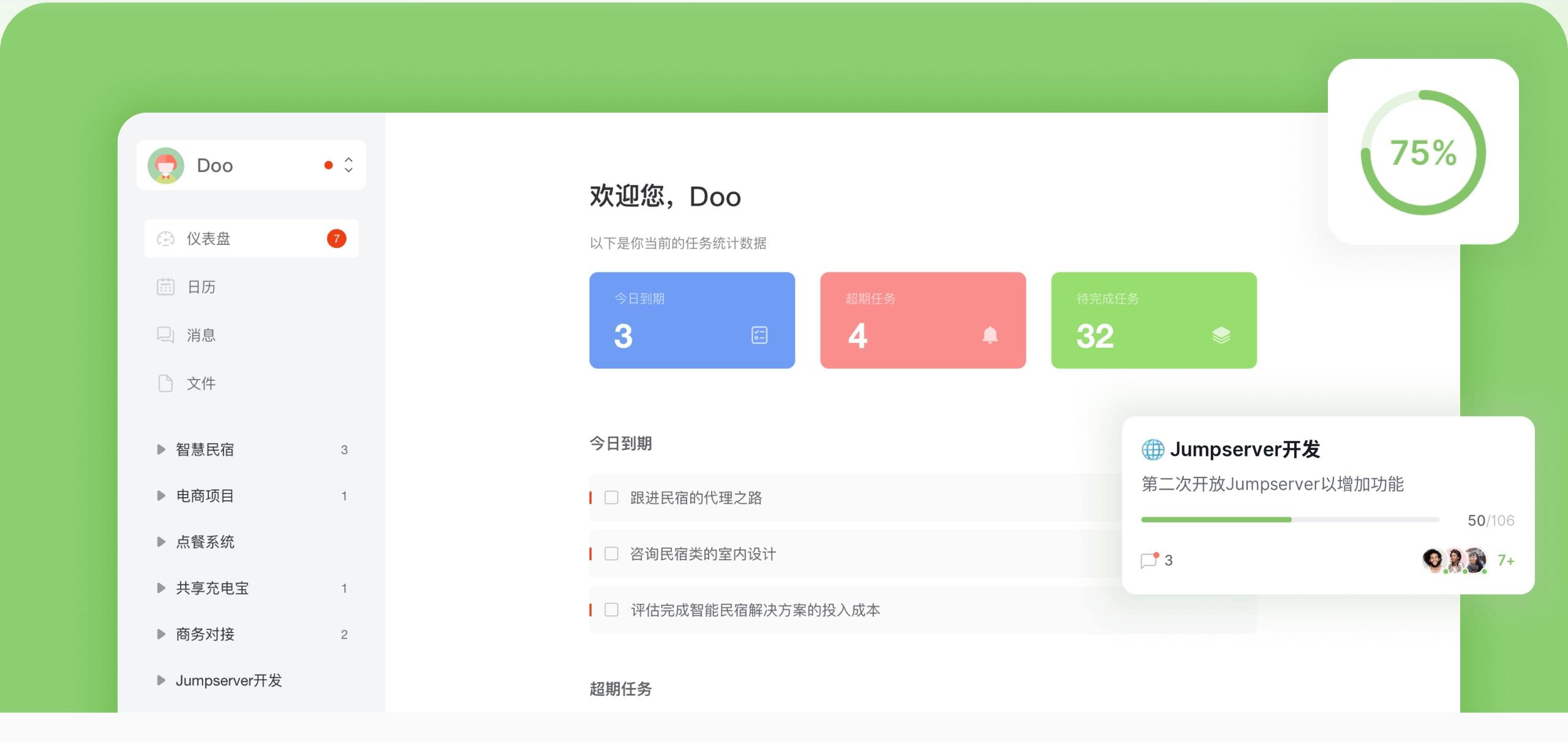Image resolution: width=1568 pixels, height=742 pixels.
Task: Open the comment count 3 on Jumpserver card
Action: click(x=1155, y=560)
